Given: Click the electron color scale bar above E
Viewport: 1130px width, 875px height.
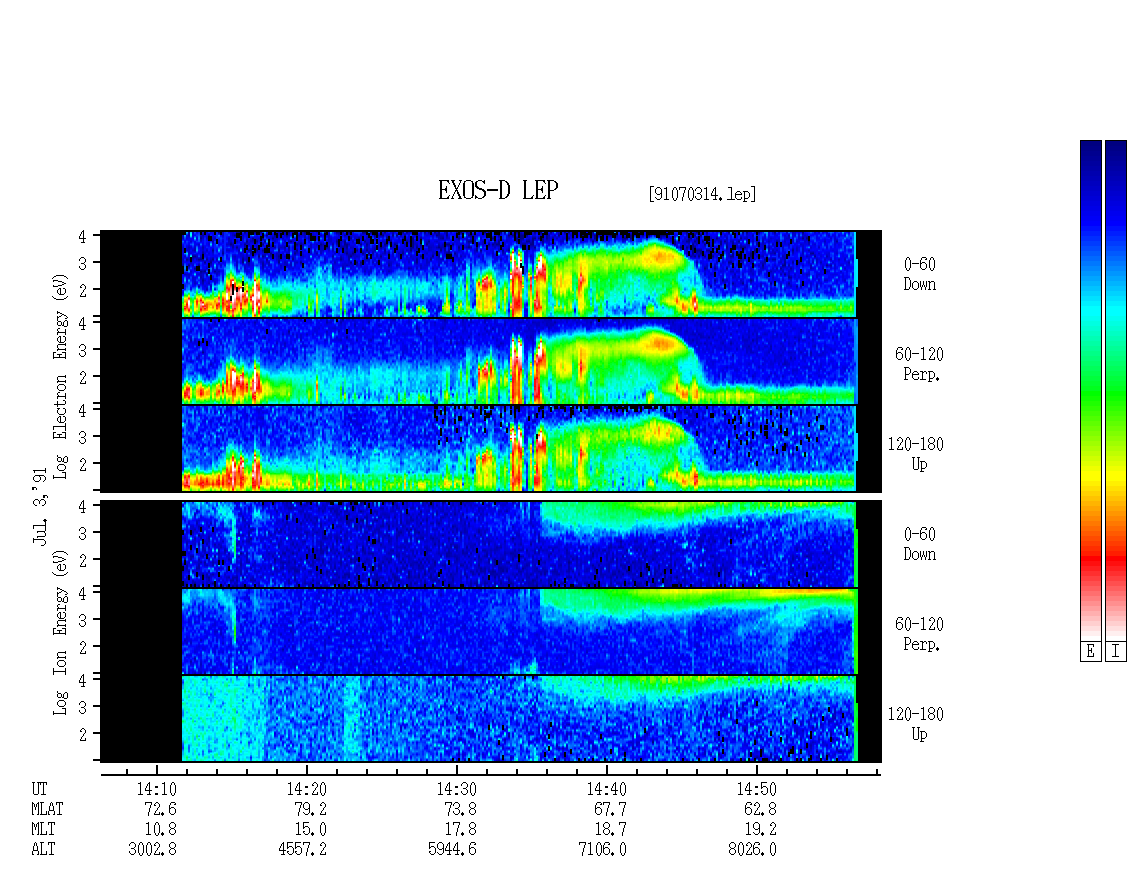Looking at the screenshot, I should [x=1090, y=390].
